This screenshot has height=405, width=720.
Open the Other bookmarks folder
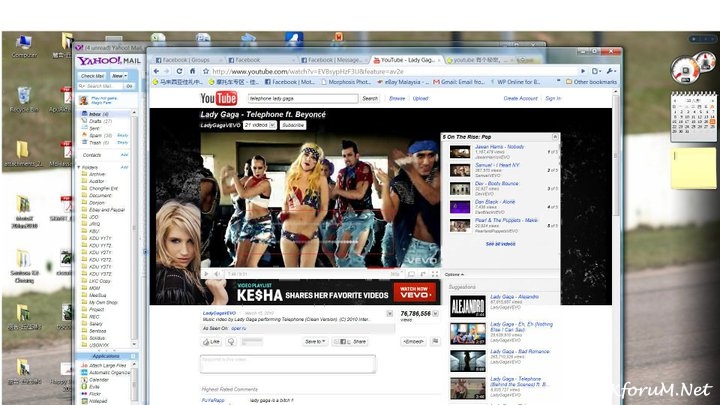[591, 82]
